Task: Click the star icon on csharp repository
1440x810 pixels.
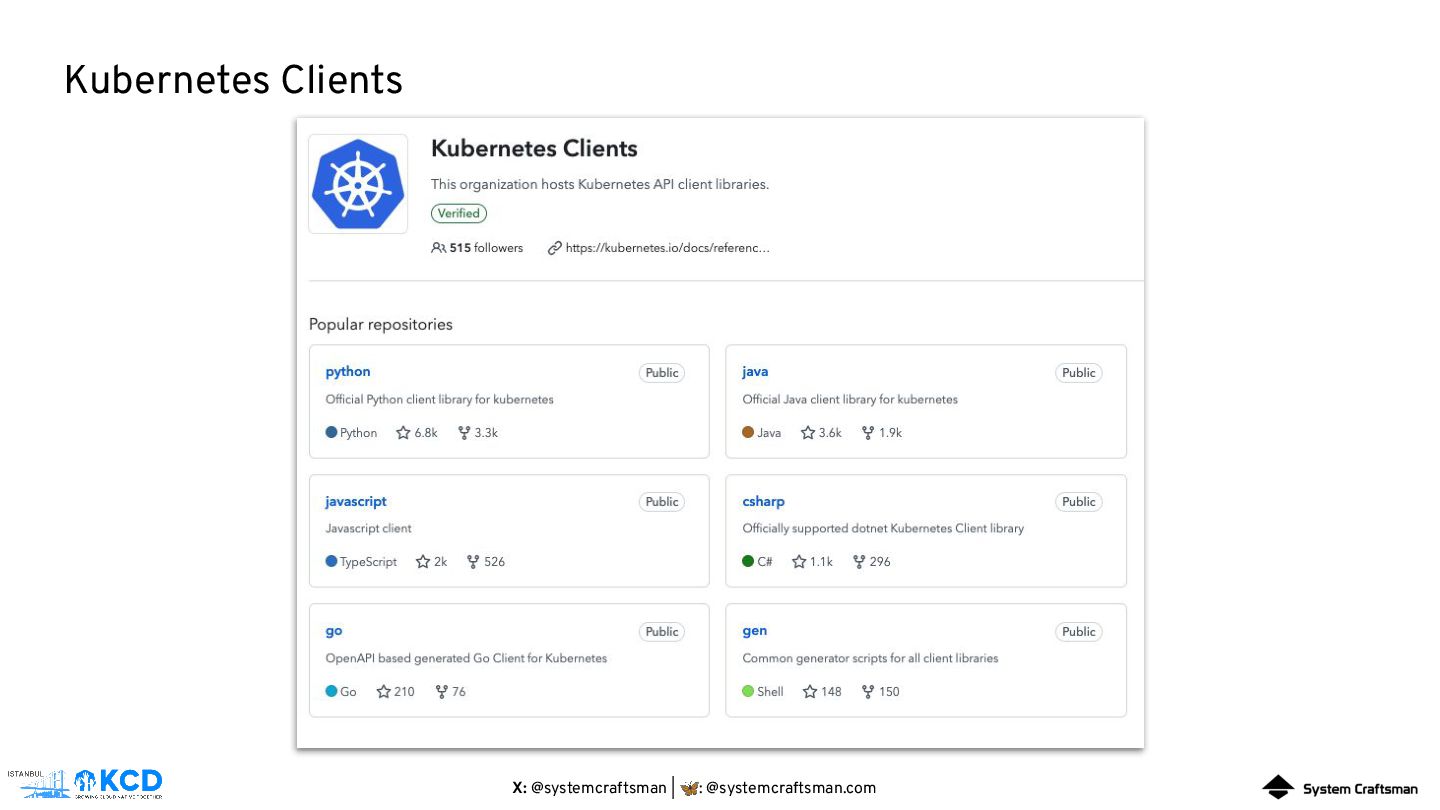Action: click(799, 562)
